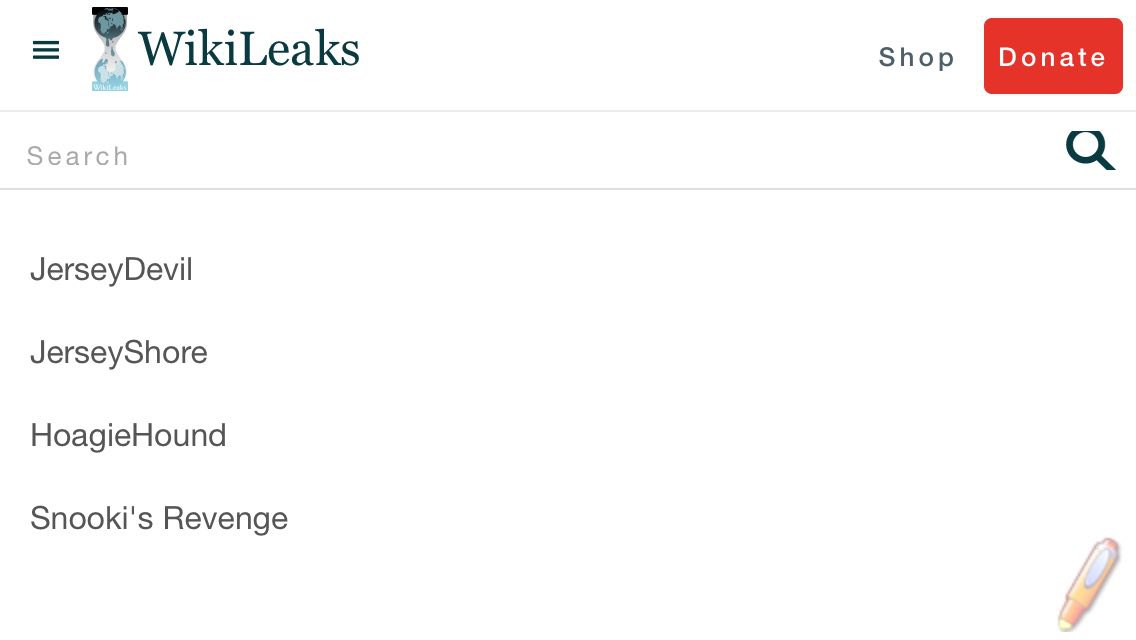Visit the Shop page in header
The height and width of the screenshot is (640, 1136).
[916, 57]
